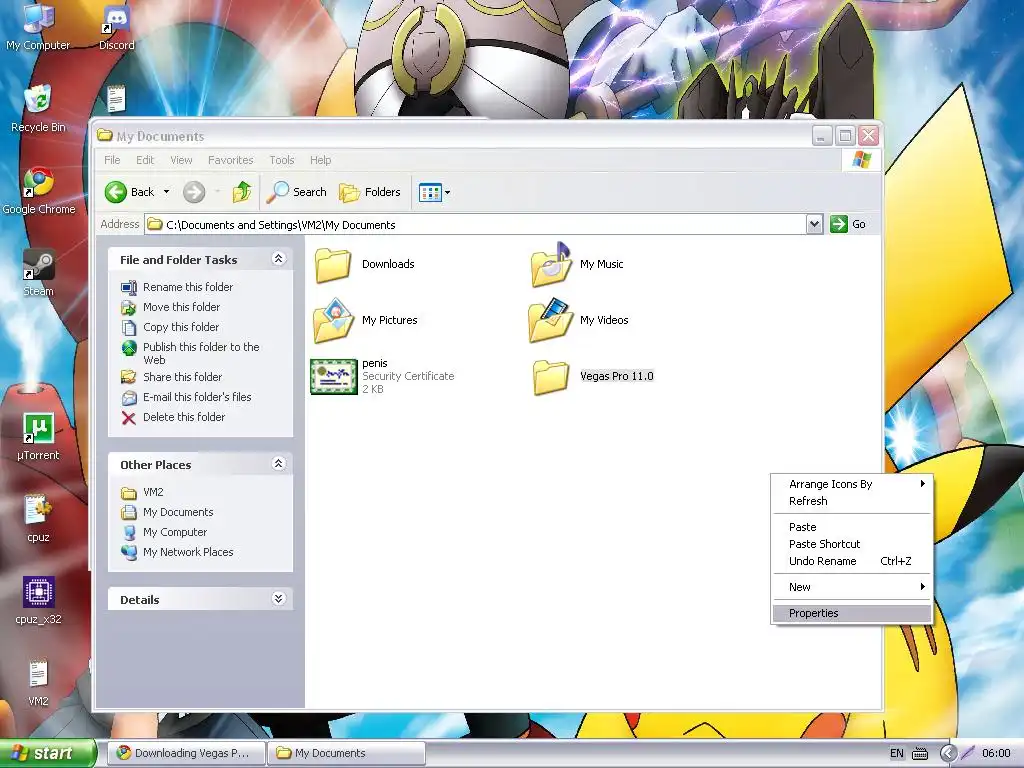The image size is (1024, 768).
Task: Open the Edit menu
Action: [145, 160]
